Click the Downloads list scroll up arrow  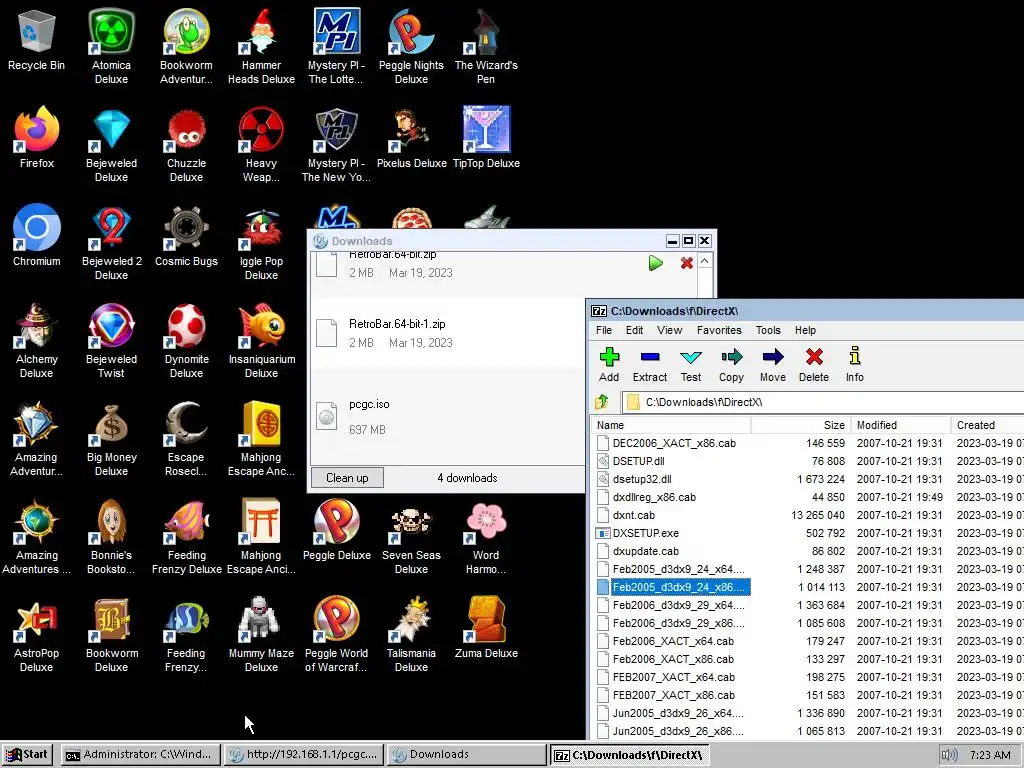[x=705, y=261]
